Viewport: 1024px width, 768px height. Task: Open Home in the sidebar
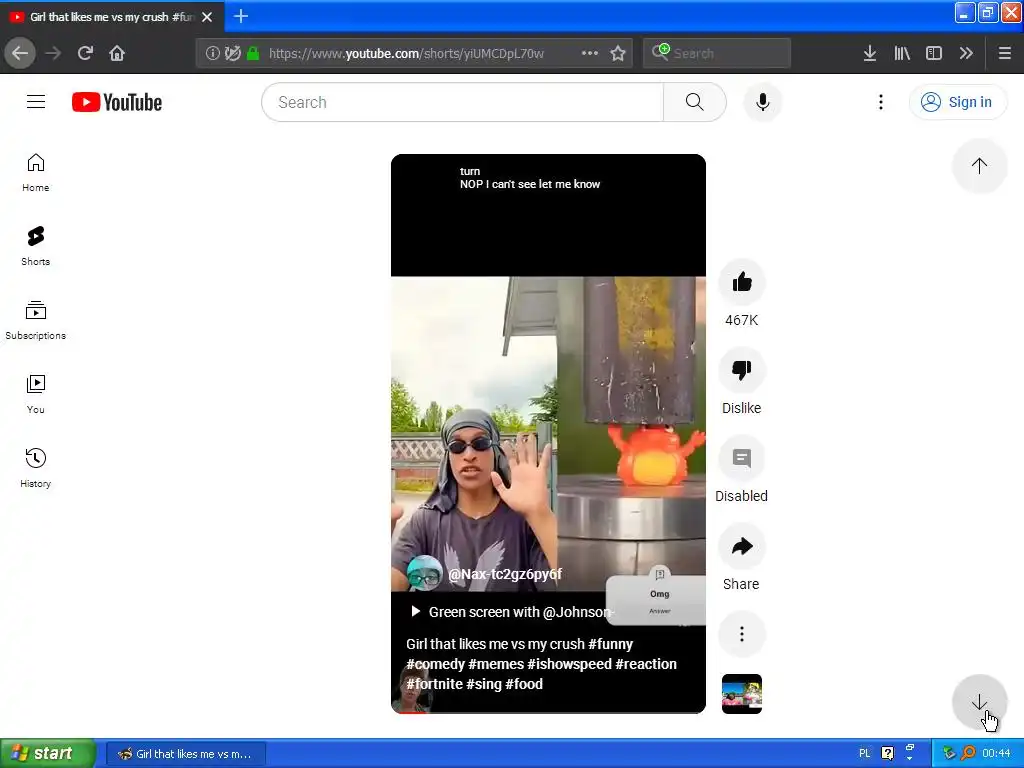click(x=36, y=172)
